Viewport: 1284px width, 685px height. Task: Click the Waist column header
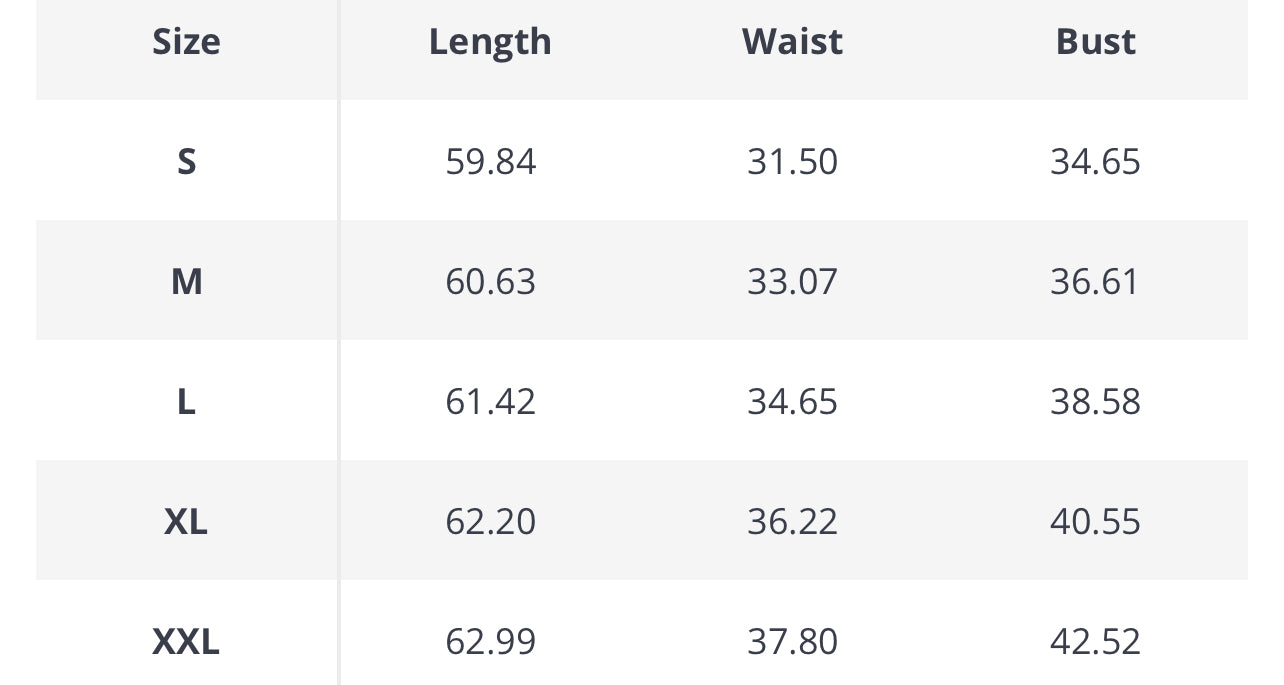click(792, 42)
